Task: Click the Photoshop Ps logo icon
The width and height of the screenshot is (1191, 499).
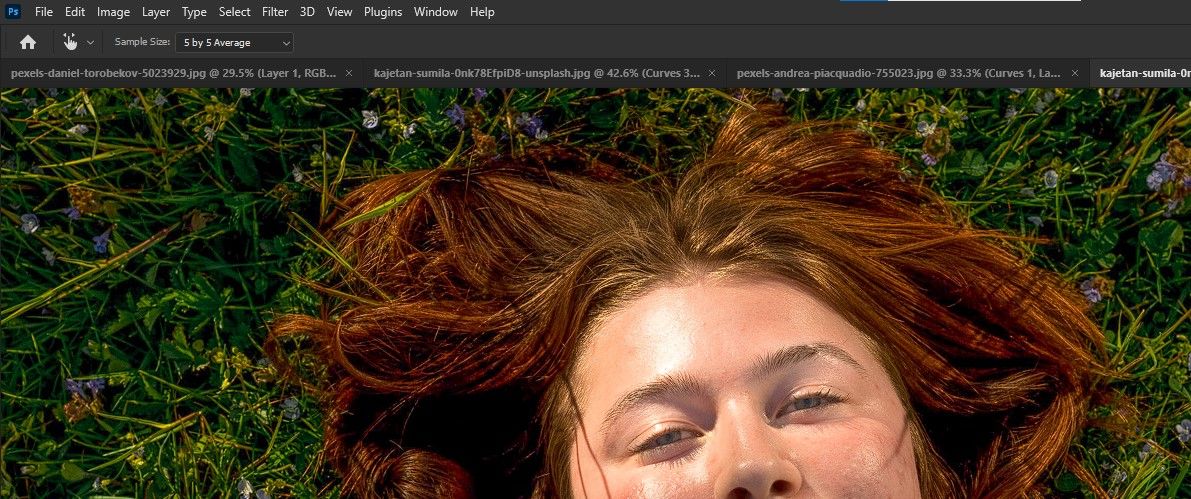Action: (x=14, y=12)
